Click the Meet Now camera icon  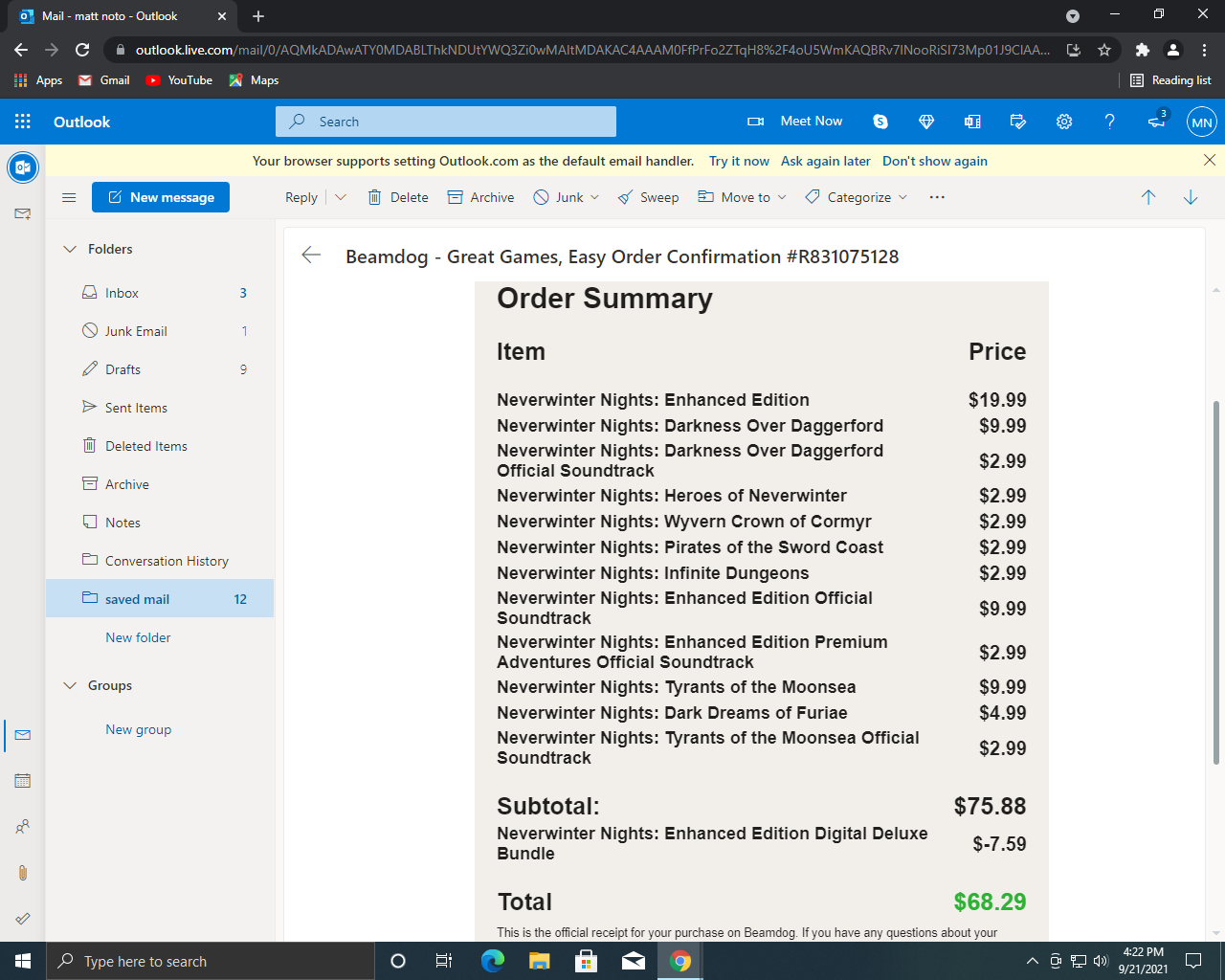pos(755,122)
